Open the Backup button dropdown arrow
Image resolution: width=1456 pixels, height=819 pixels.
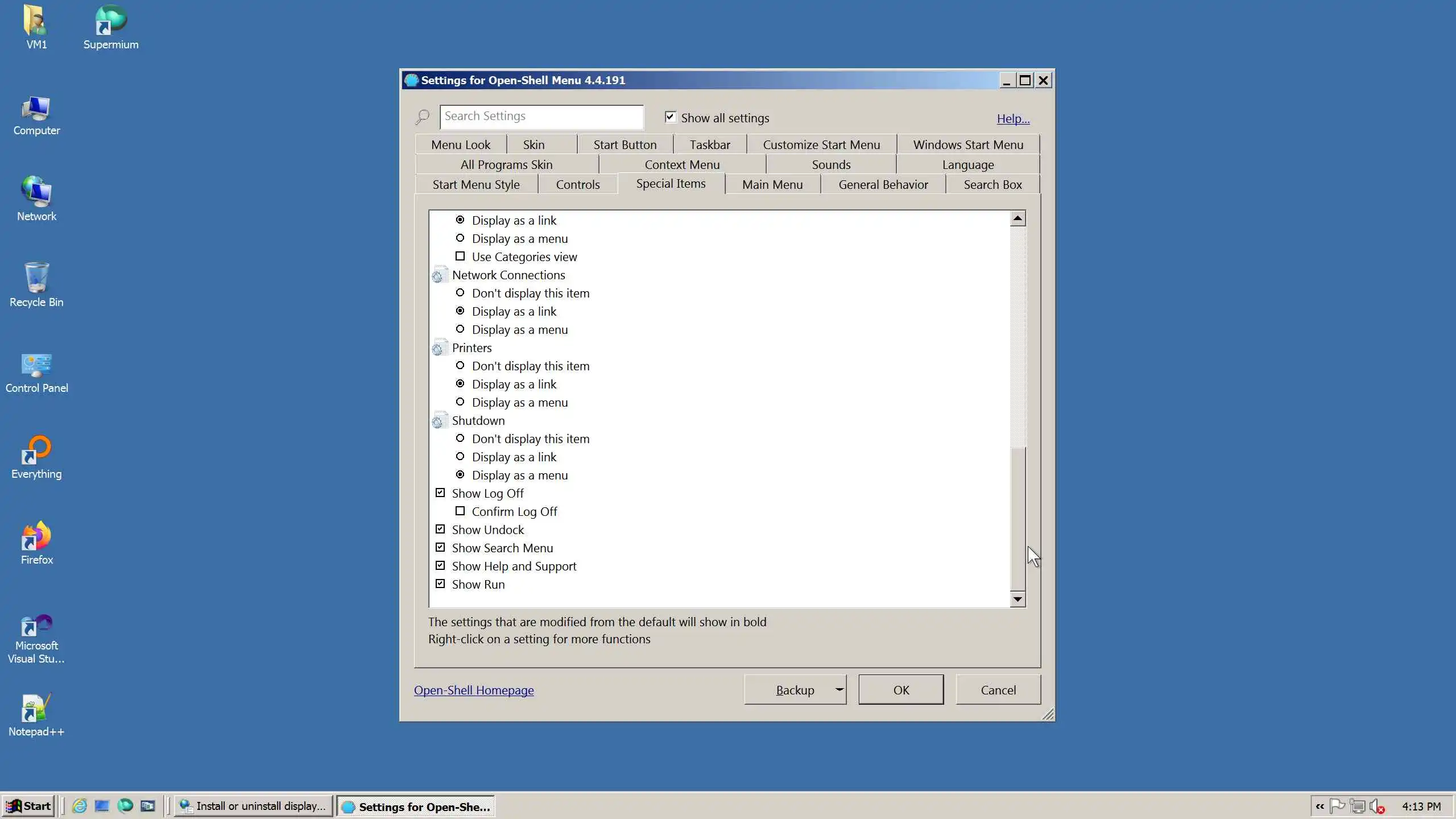pyautogui.click(x=839, y=689)
